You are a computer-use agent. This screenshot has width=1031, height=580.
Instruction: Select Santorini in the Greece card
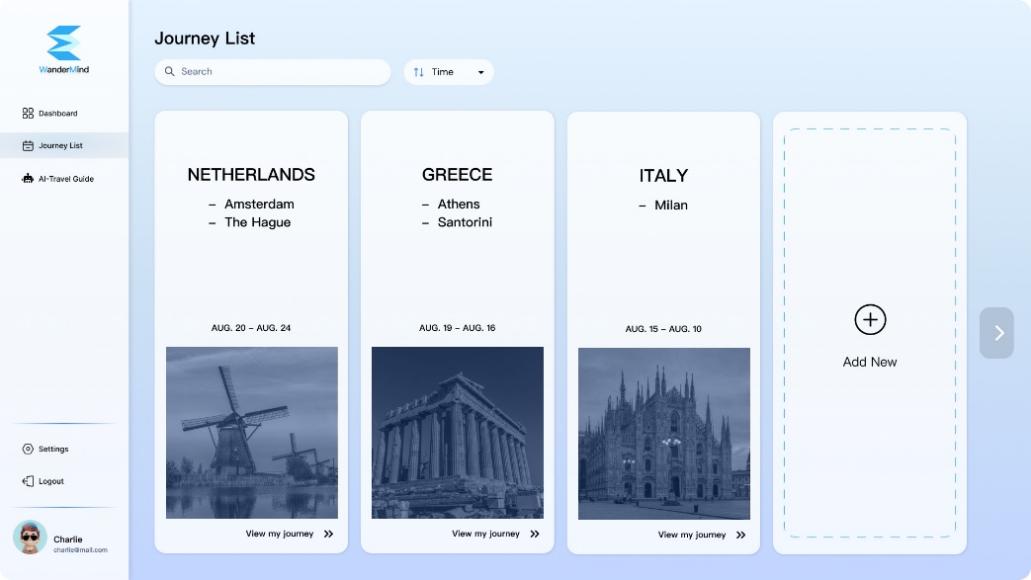click(465, 222)
